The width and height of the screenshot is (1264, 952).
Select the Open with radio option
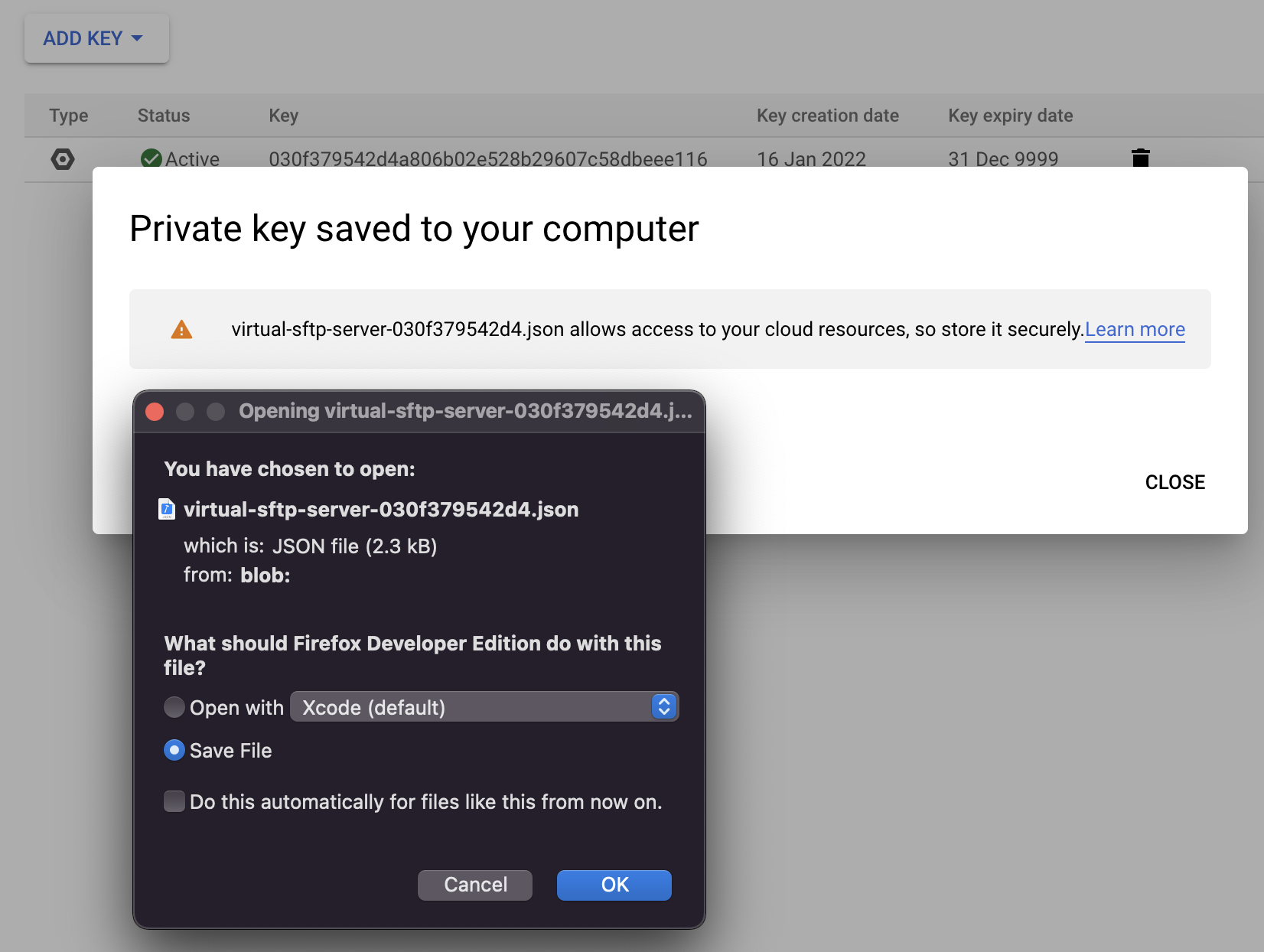coord(174,707)
